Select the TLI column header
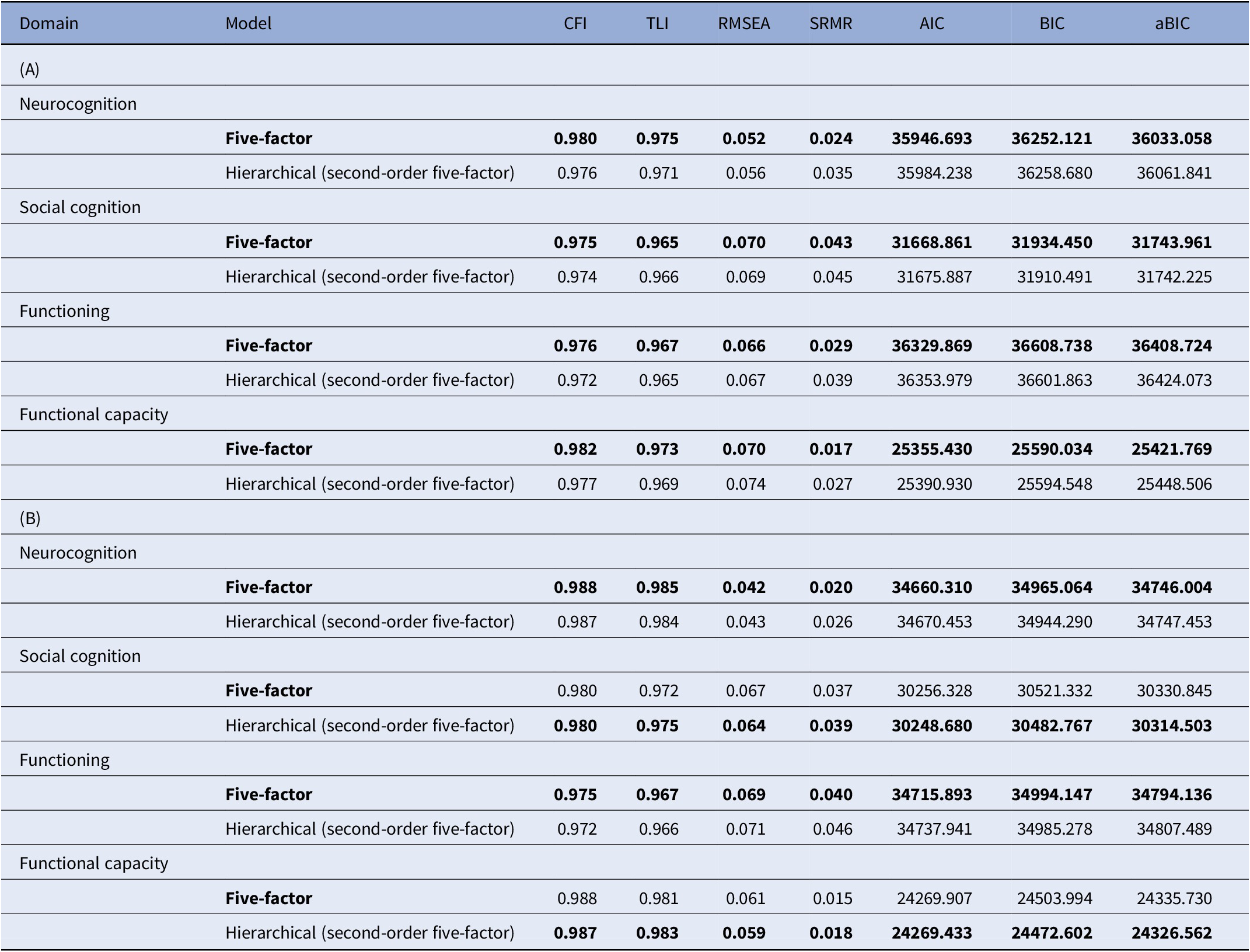The height and width of the screenshot is (952, 1250). 657,23
